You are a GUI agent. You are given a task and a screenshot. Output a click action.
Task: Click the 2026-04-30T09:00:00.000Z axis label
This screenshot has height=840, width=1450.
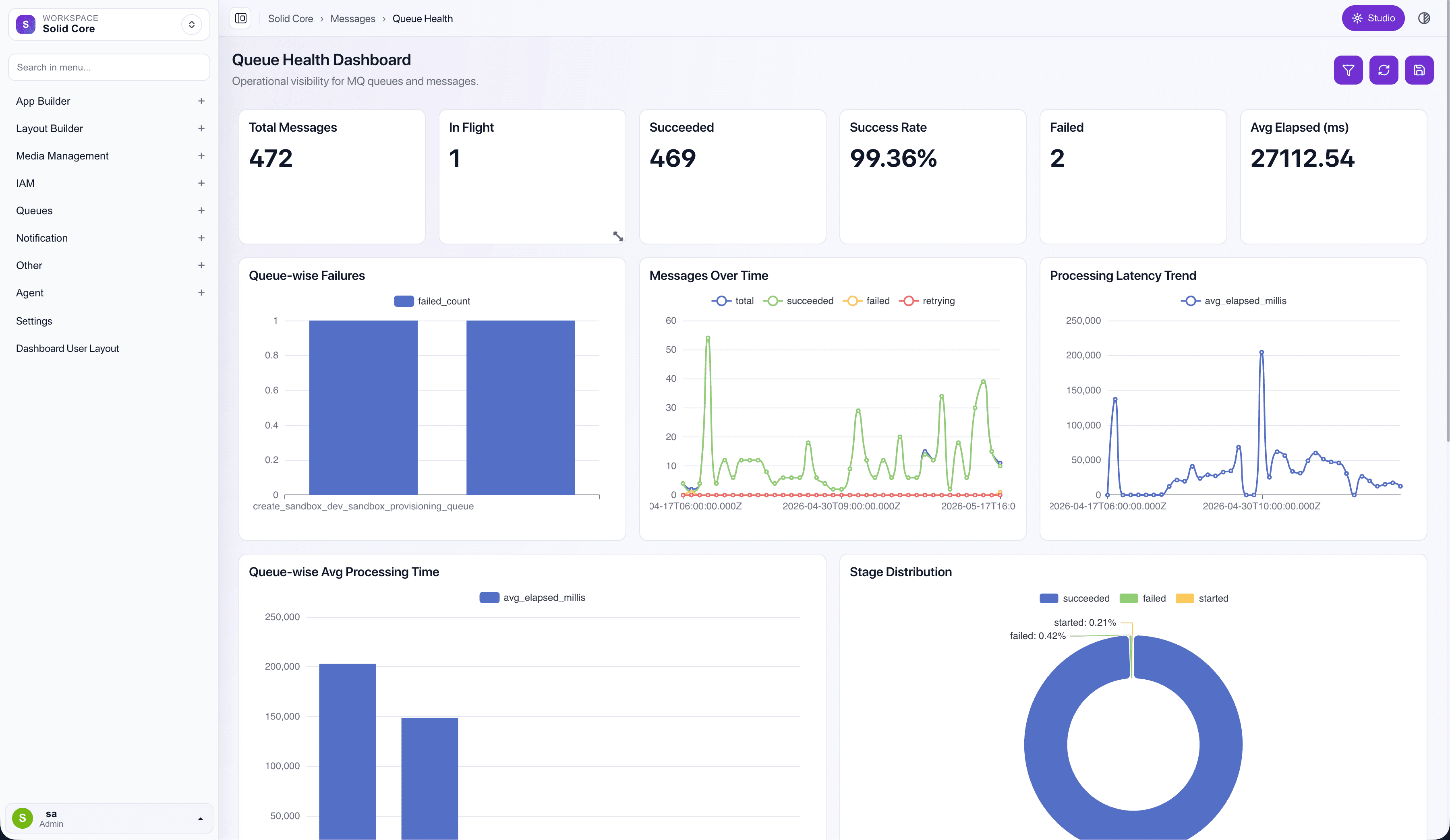click(x=841, y=506)
